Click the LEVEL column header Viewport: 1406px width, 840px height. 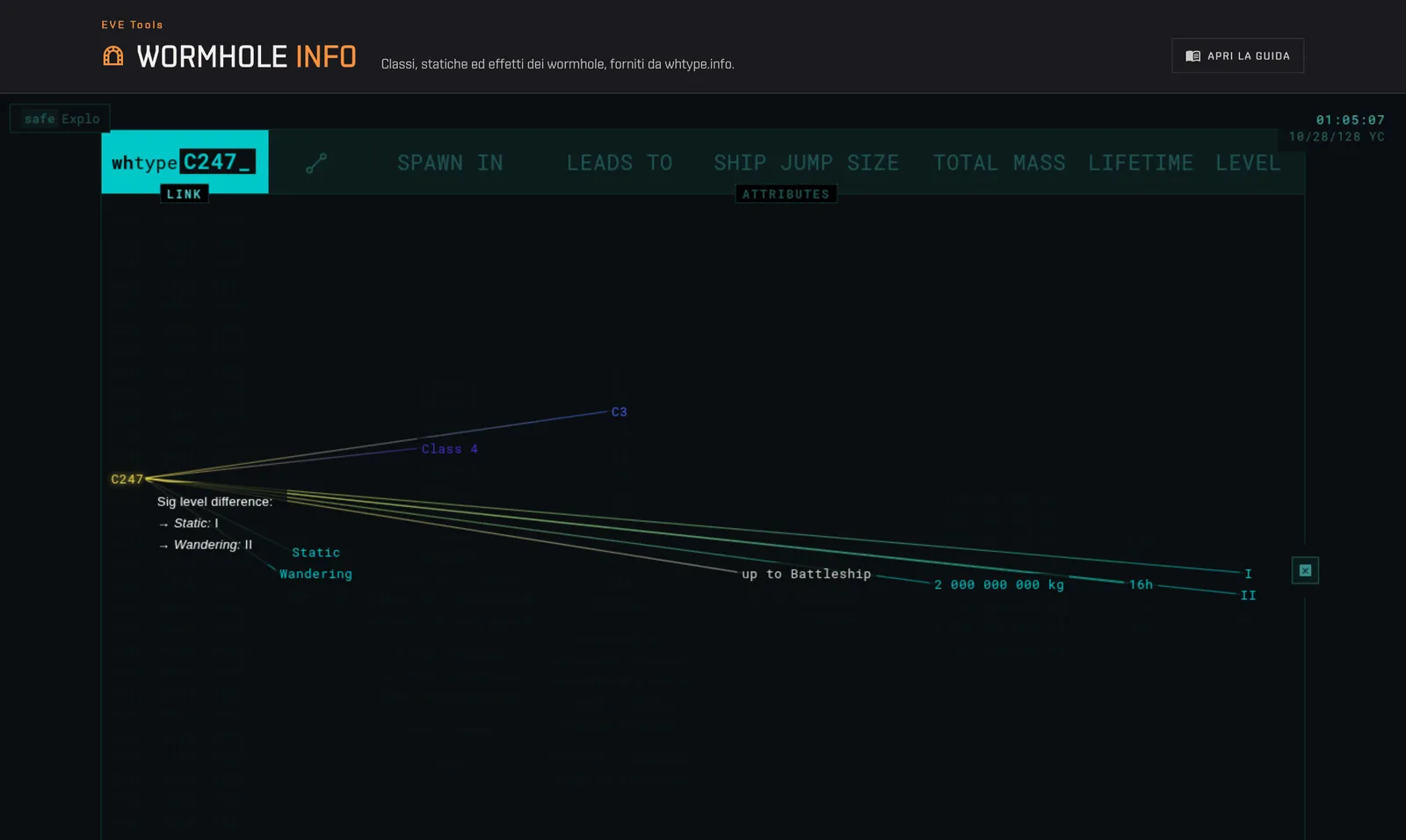[x=1248, y=163]
